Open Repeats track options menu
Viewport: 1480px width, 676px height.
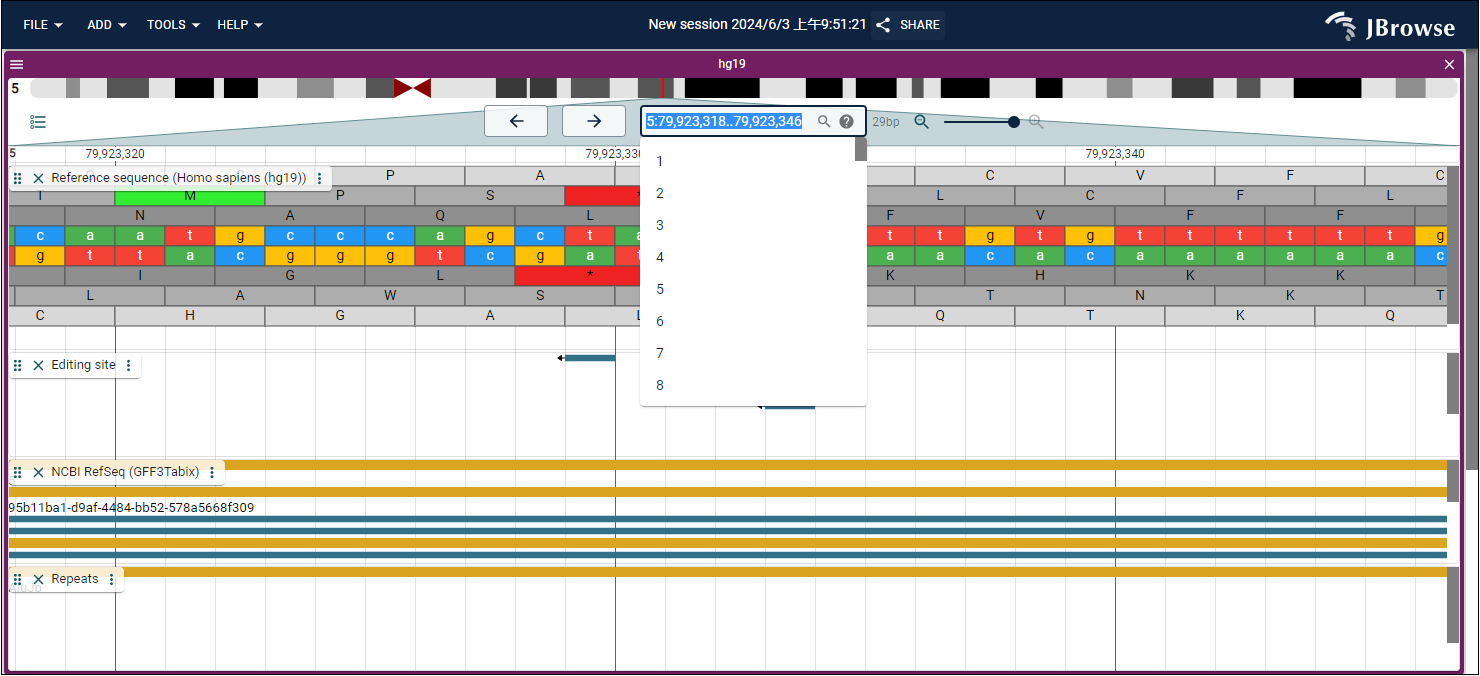(111, 579)
